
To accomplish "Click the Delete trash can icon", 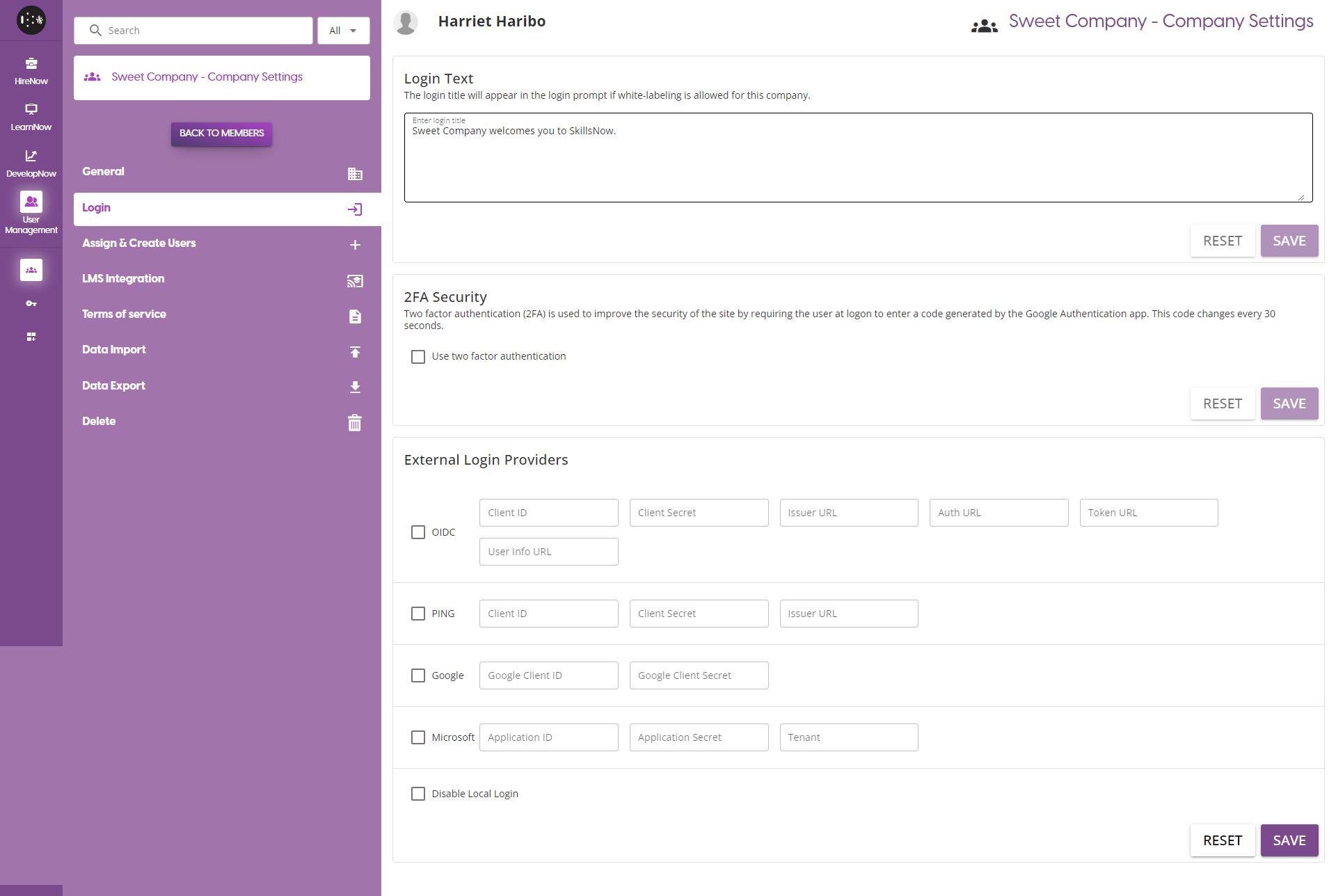I will (355, 422).
